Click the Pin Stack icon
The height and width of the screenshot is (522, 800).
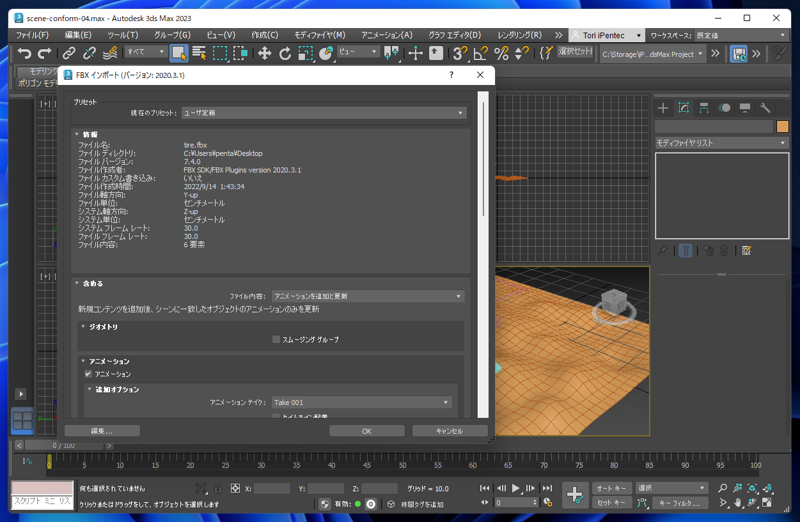(662, 251)
